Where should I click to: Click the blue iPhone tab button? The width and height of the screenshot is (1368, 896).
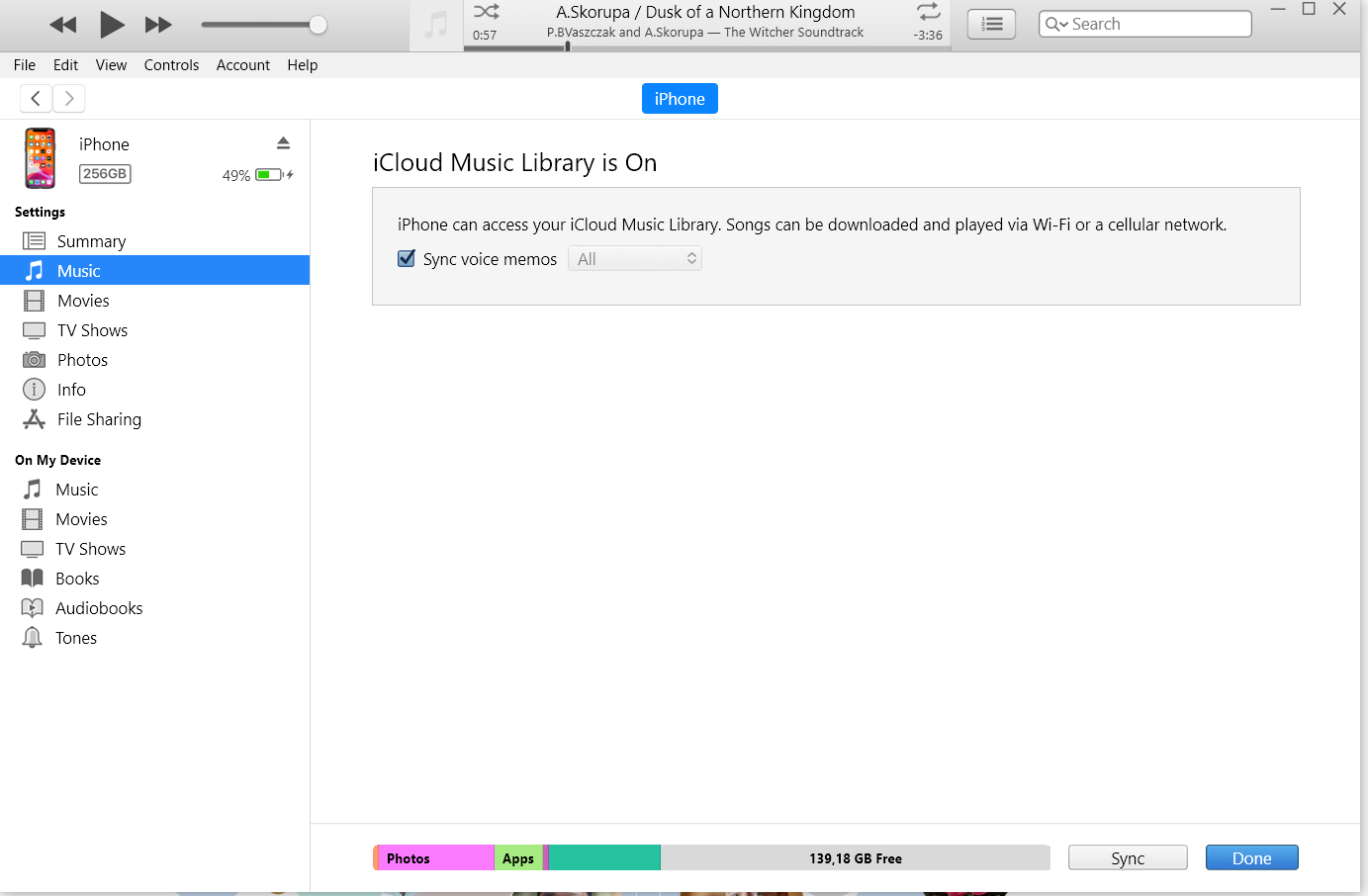click(x=680, y=99)
